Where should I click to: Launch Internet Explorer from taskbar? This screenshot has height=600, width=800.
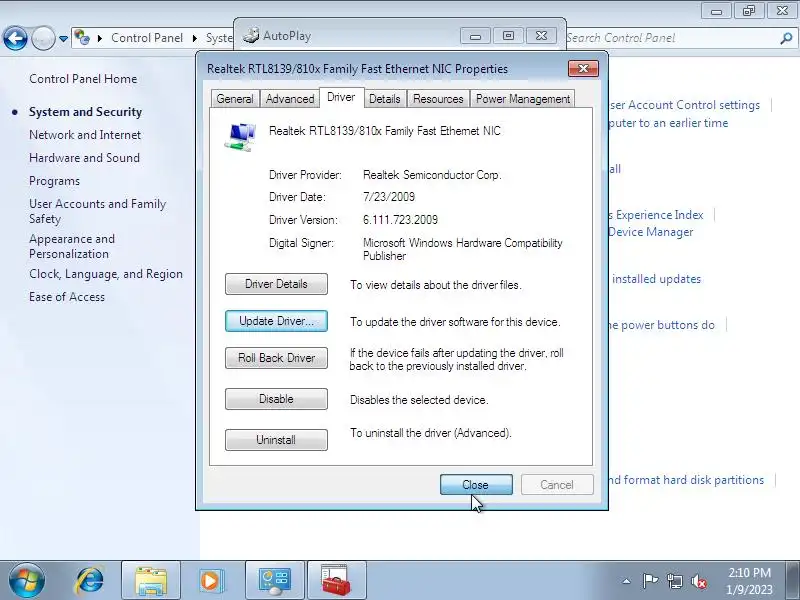click(x=90, y=581)
